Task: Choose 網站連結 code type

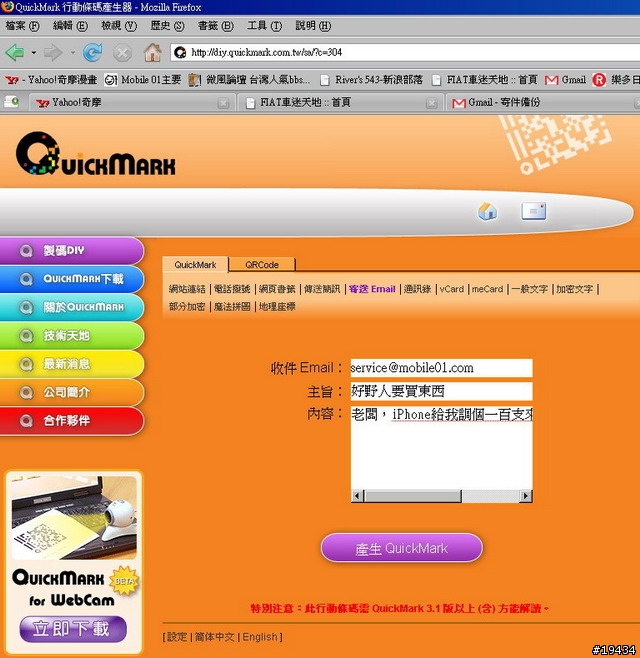Action: pyautogui.click(x=187, y=289)
